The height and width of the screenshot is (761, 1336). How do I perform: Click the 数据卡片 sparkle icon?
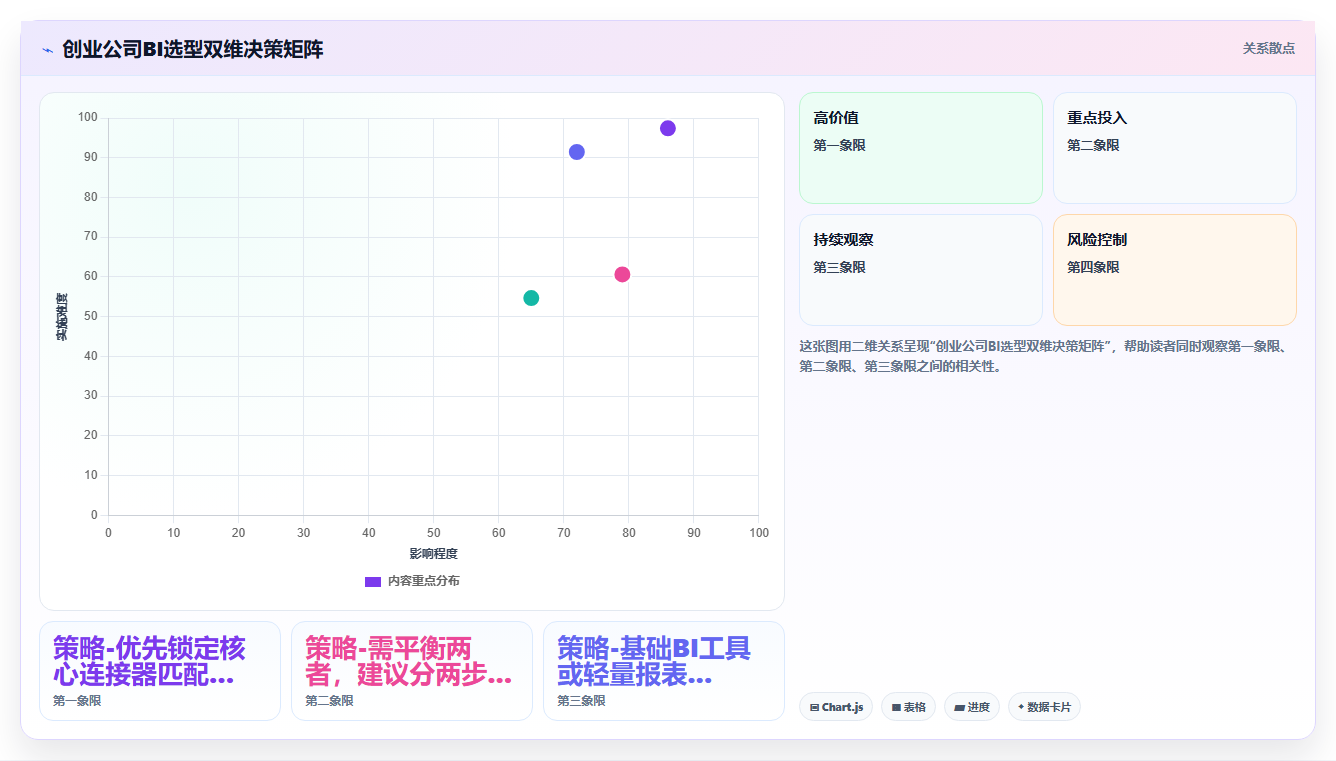pyautogui.click(x=1021, y=707)
